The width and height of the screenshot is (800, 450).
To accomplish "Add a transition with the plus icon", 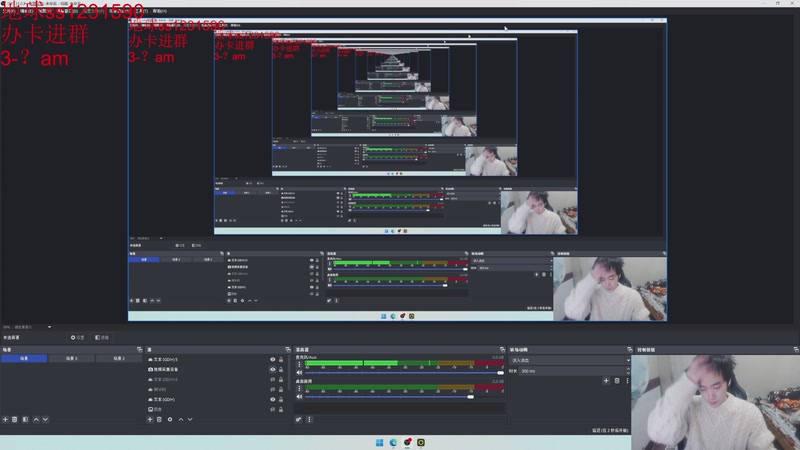I will click(606, 381).
